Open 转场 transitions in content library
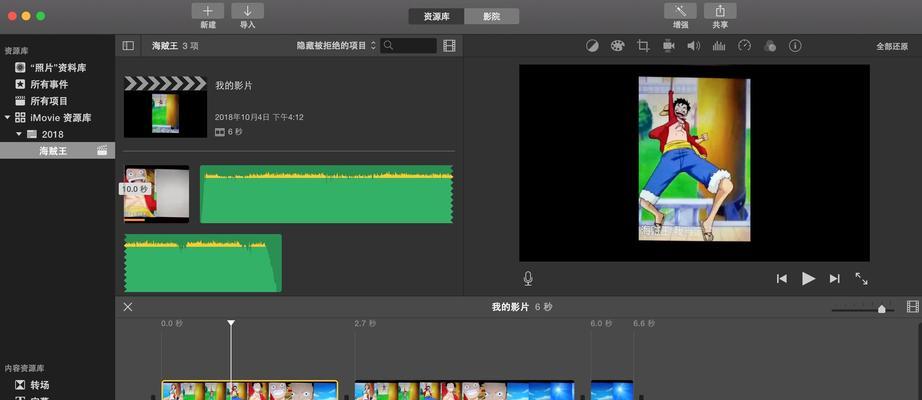This screenshot has height=400, width=922. [58, 385]
